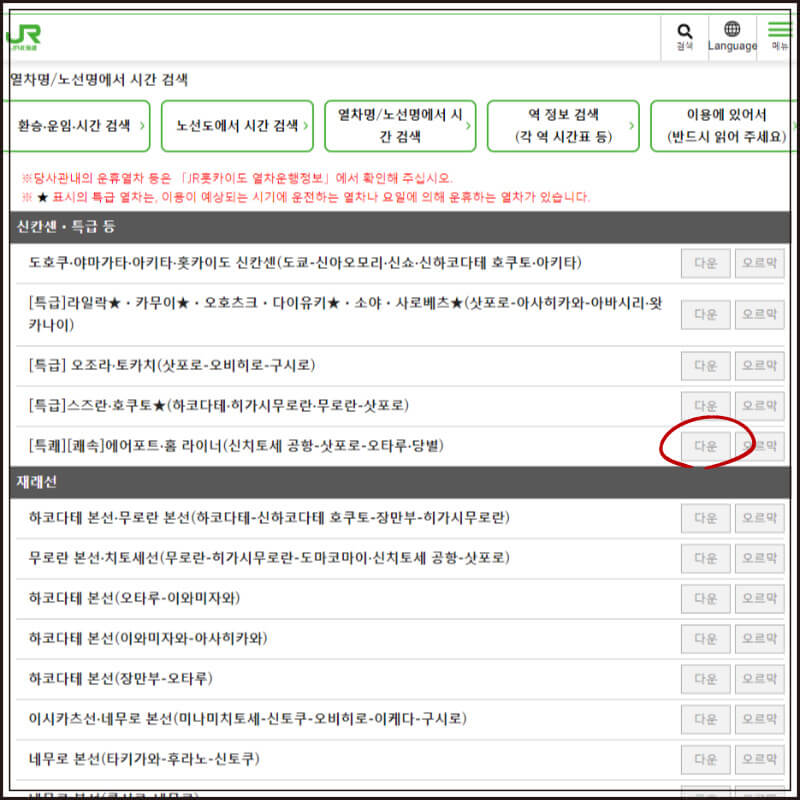Select the 도호쿠·야마가타·아키타·홋카이도 신칸센 row text
This screenshot has height=800, width=800.
pyautogui.click(x=305, y=263)
